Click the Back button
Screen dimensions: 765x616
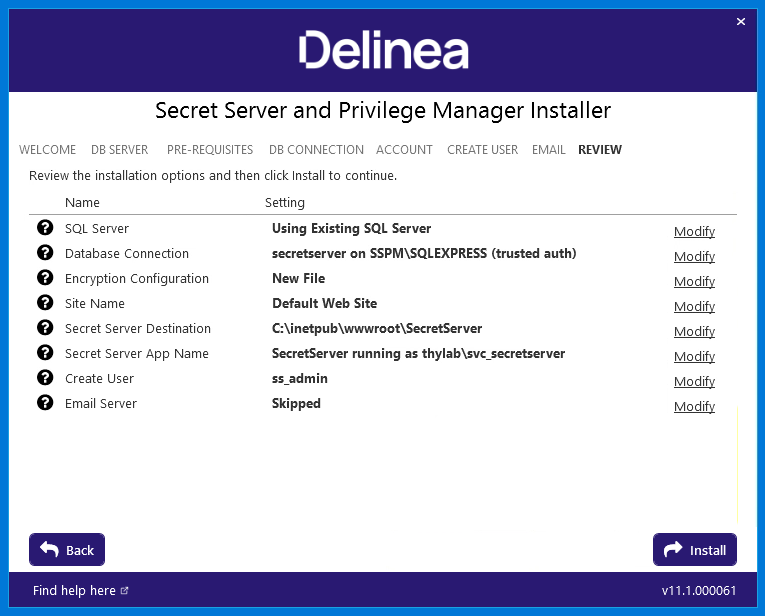click(x=67, y=550)
